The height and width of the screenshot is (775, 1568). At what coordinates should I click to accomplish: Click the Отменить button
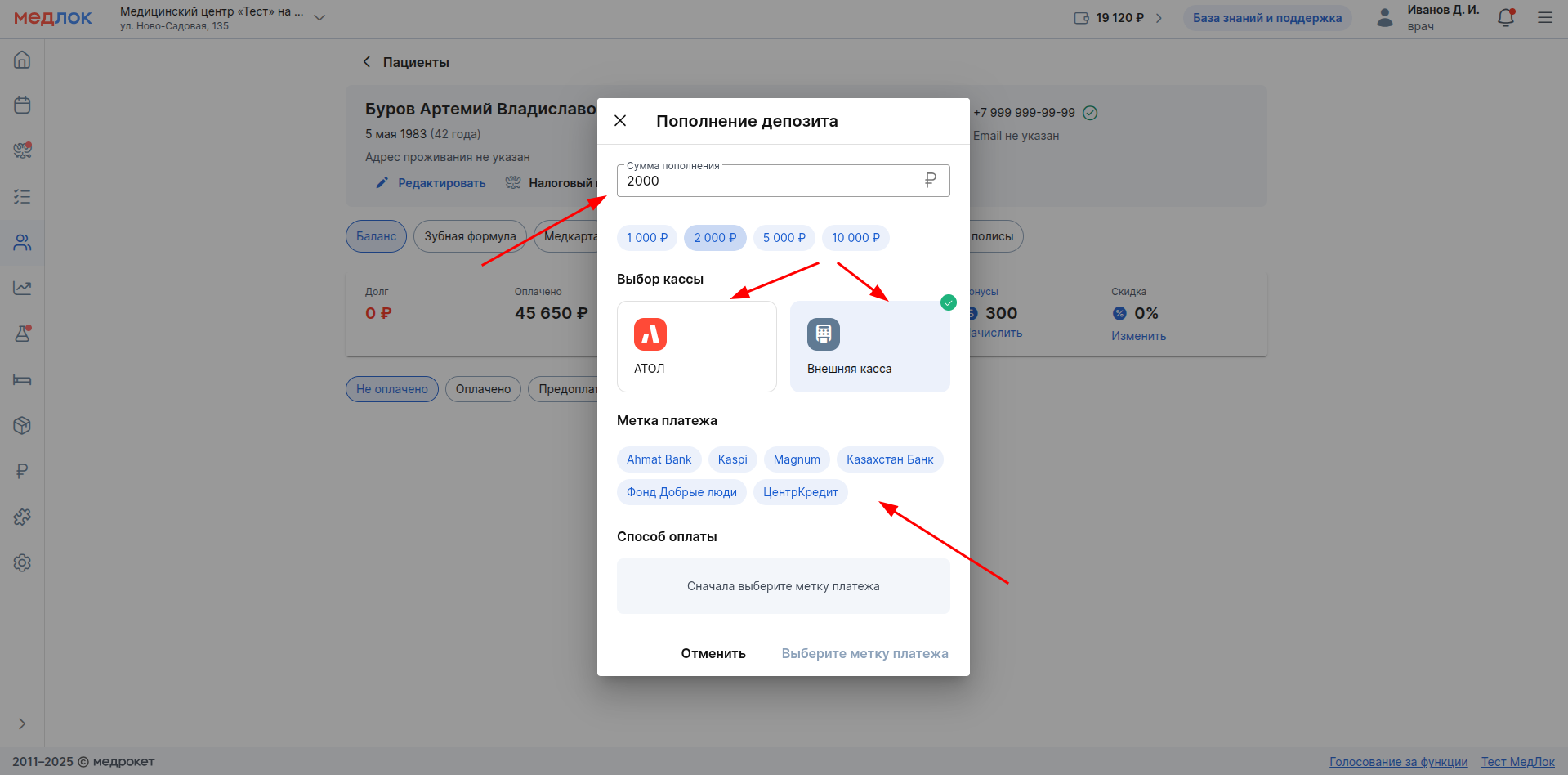pyautogui.click(x=713, y=653)
